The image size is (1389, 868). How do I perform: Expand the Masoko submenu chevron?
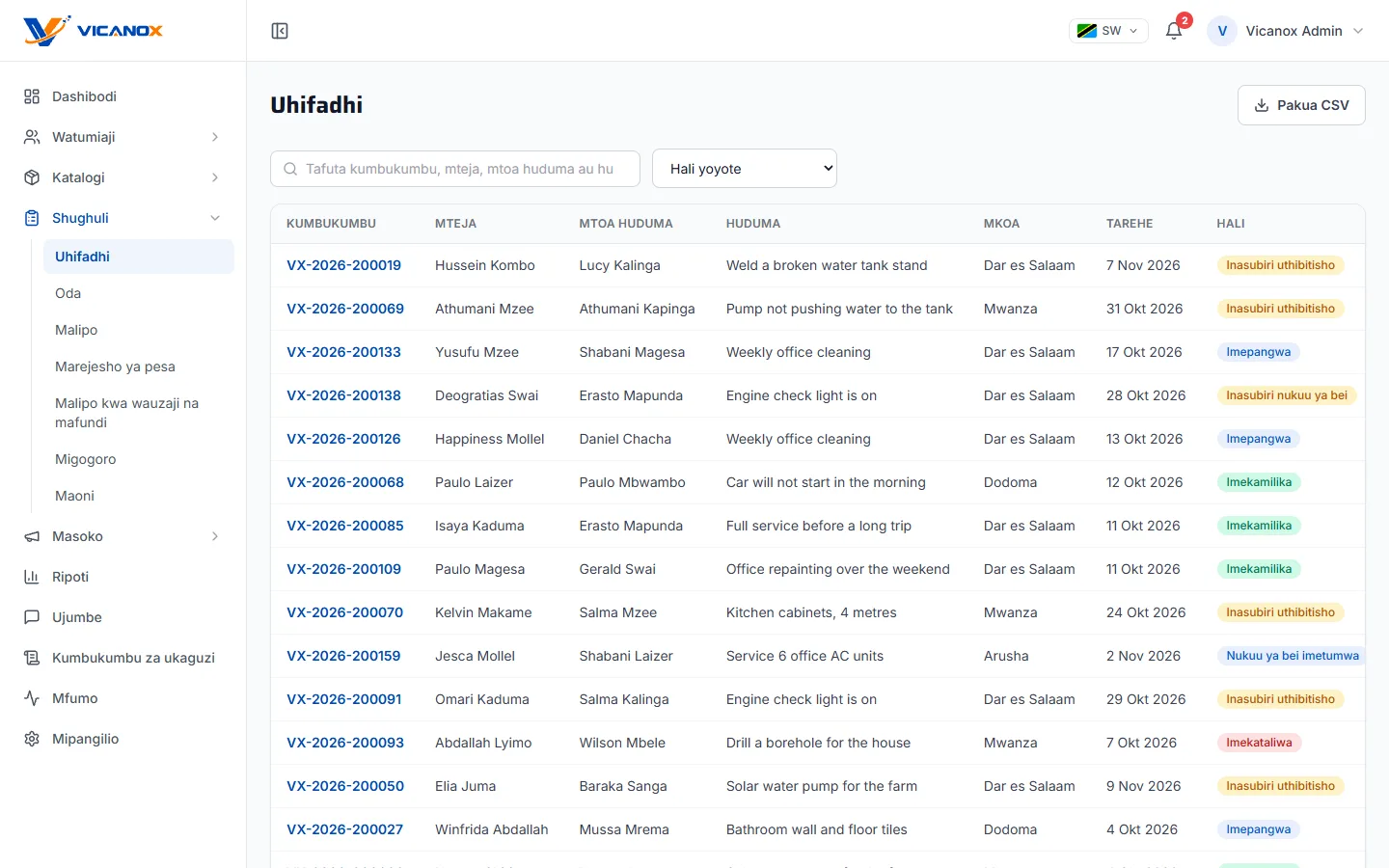point(215,536)
